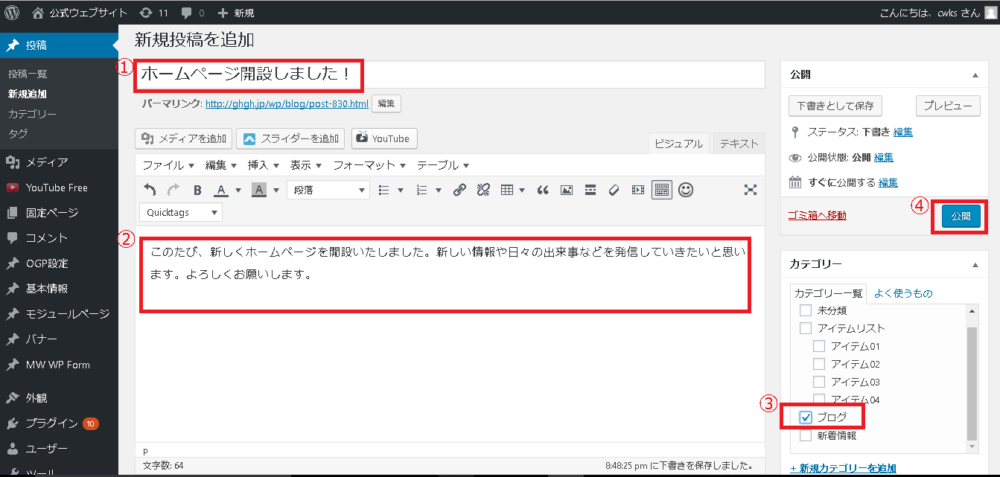This screenshot has width=1000, height=477.
Task: Open the 段落 paragraph format dropdown
Action: pos(328,189)
